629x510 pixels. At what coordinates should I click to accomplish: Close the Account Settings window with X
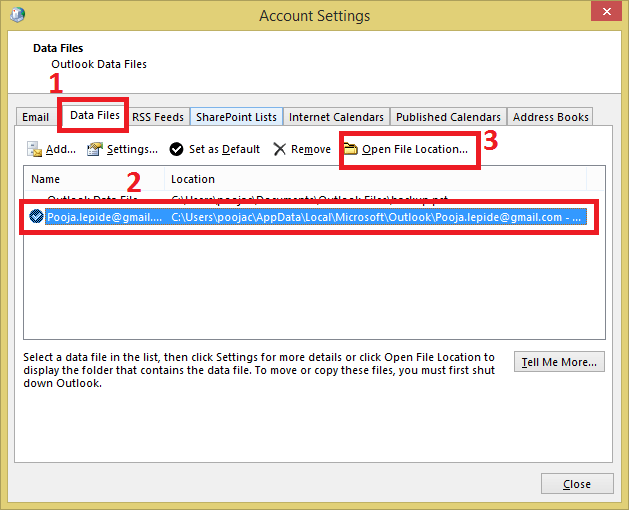[x=607, y=11]
